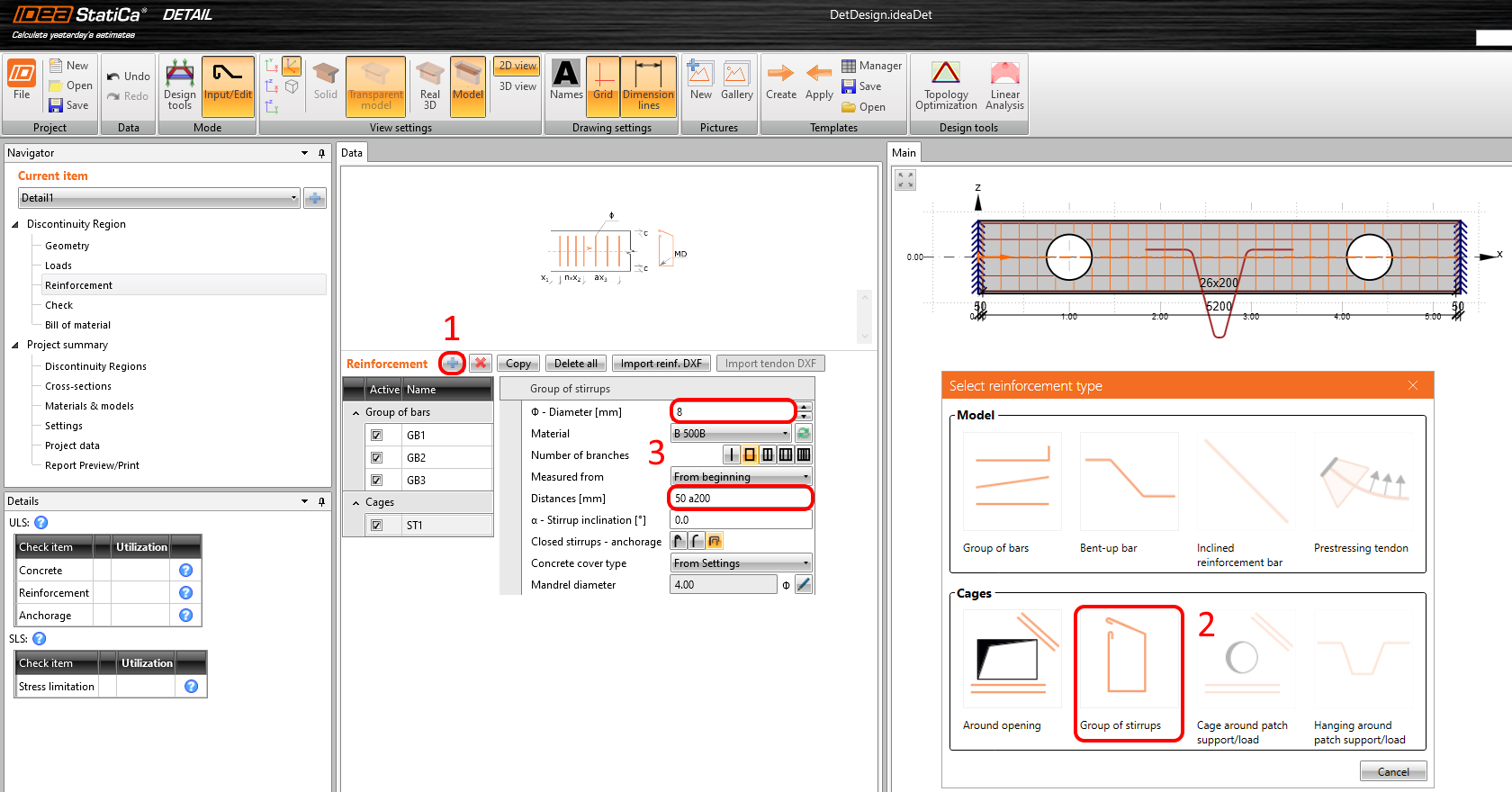Add new reinforcement with plus icon
The image size is (1512, 792).
coord(452,364)
